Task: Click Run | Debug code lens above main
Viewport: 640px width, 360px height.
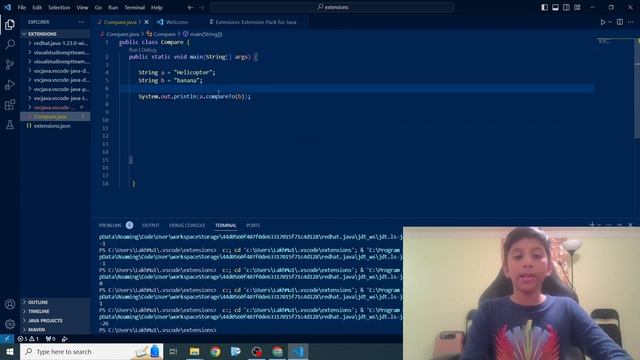Action: point(142,50)
